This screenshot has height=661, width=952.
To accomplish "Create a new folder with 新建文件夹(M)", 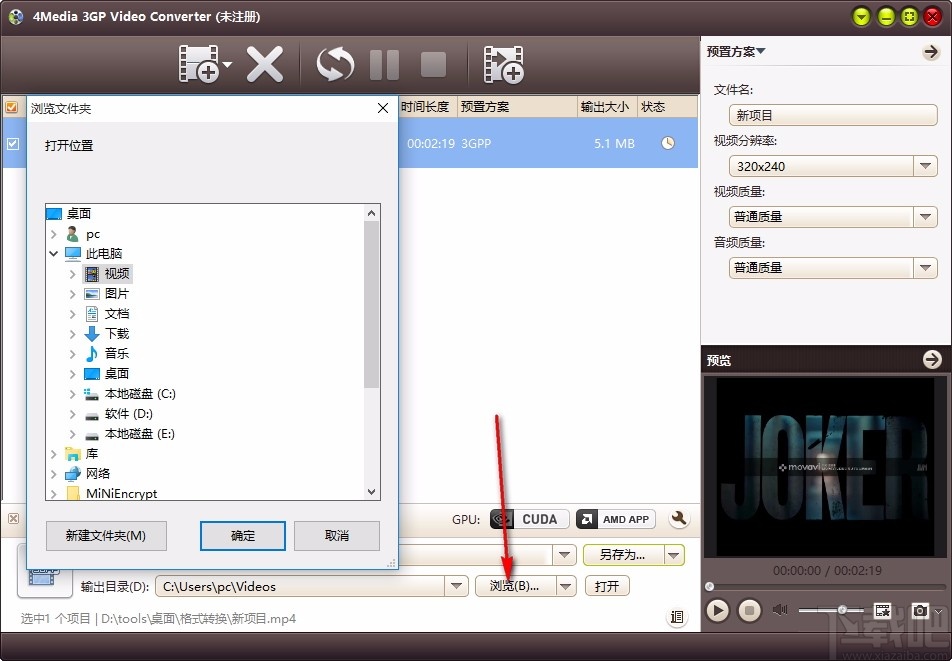I will click(x=105, y=536).
